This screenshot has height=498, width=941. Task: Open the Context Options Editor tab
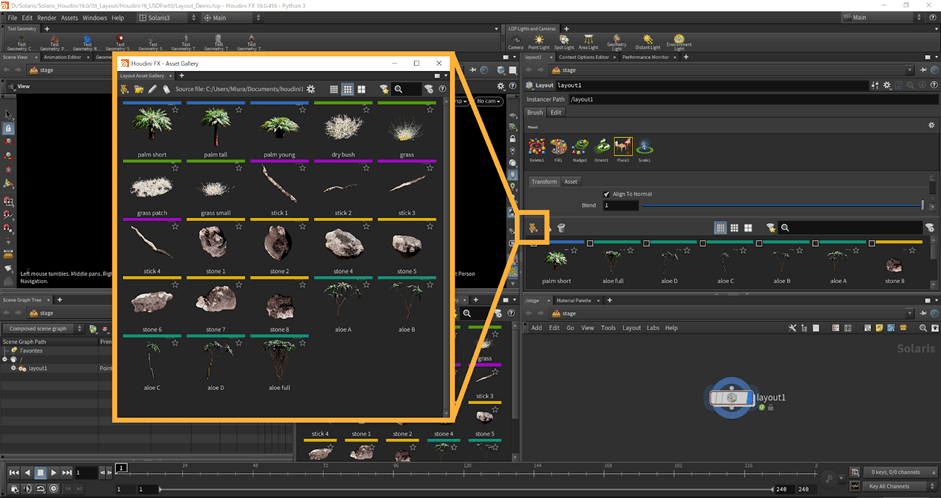point(583,57)
